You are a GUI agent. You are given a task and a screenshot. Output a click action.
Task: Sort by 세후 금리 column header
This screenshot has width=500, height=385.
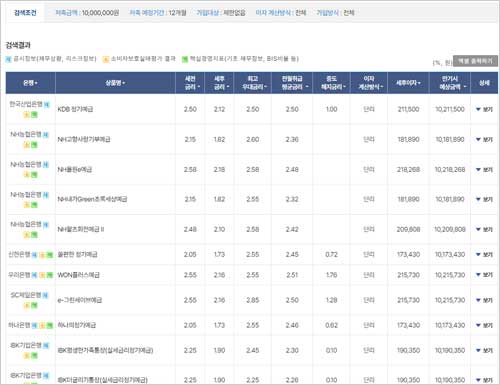[x=219, y=83]
